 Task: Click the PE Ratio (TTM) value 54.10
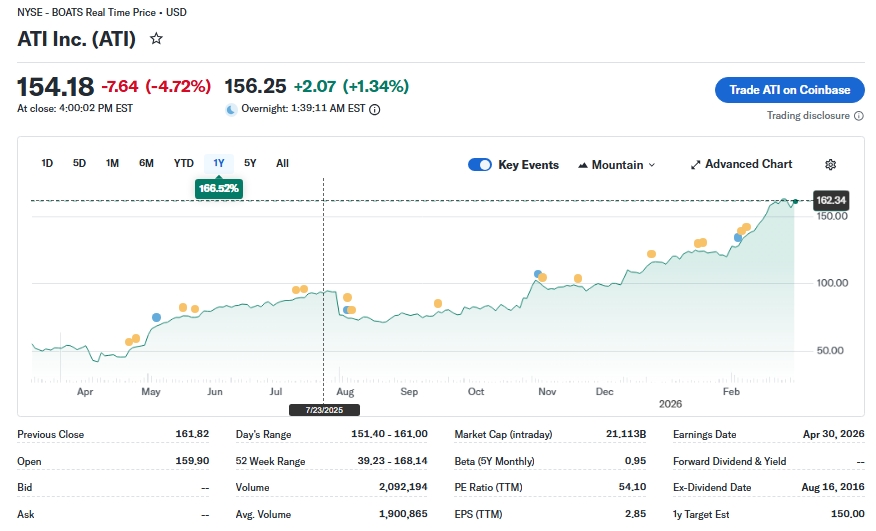coord(632,487)
